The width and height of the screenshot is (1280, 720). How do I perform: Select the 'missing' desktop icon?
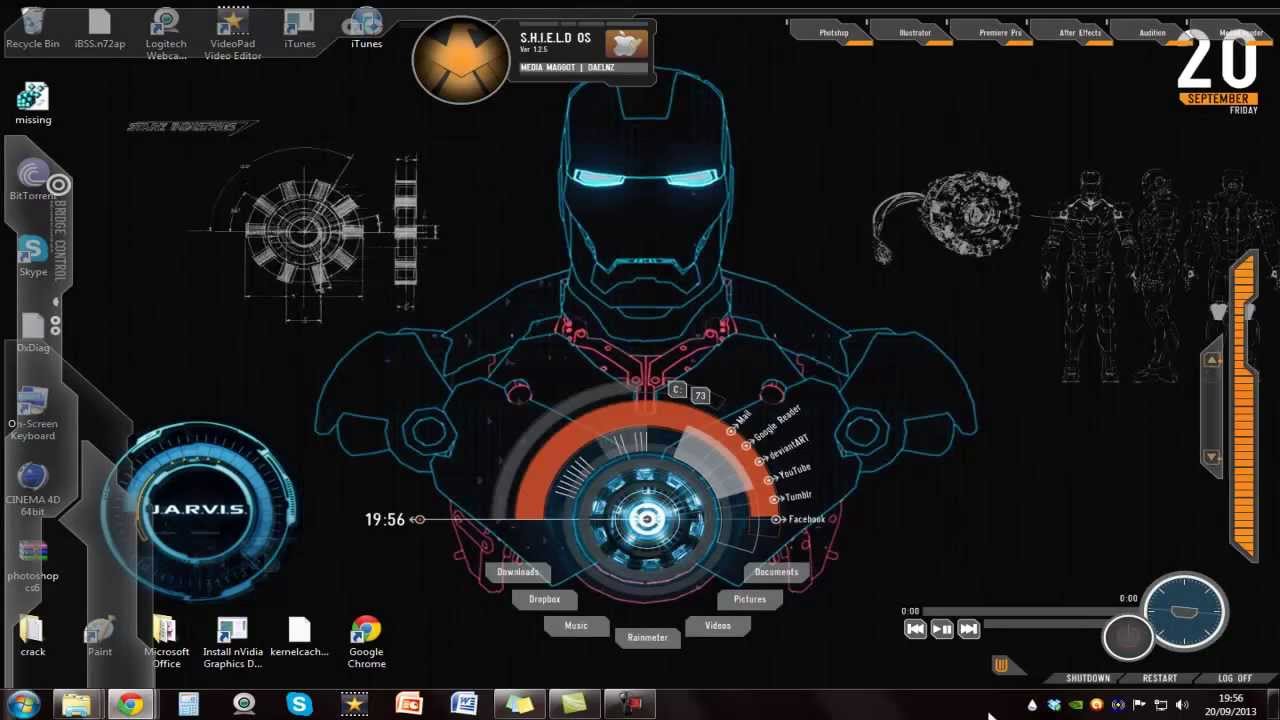[33, 104]
